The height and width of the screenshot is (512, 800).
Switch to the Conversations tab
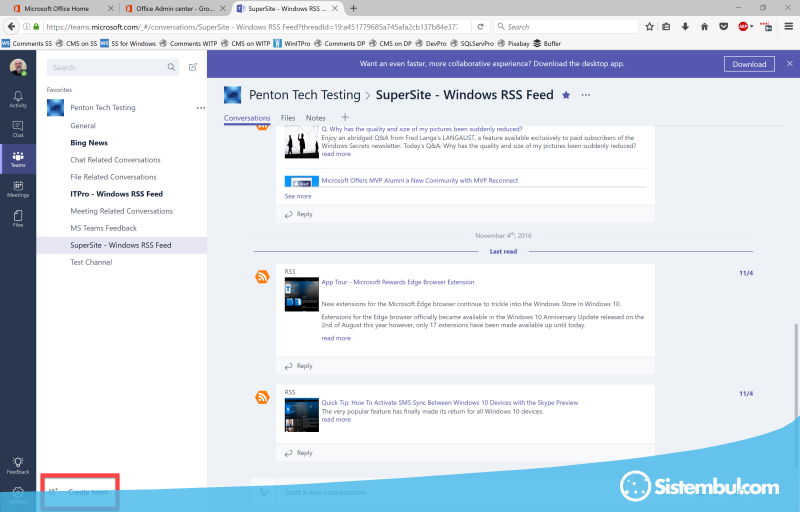pos(247,118)
